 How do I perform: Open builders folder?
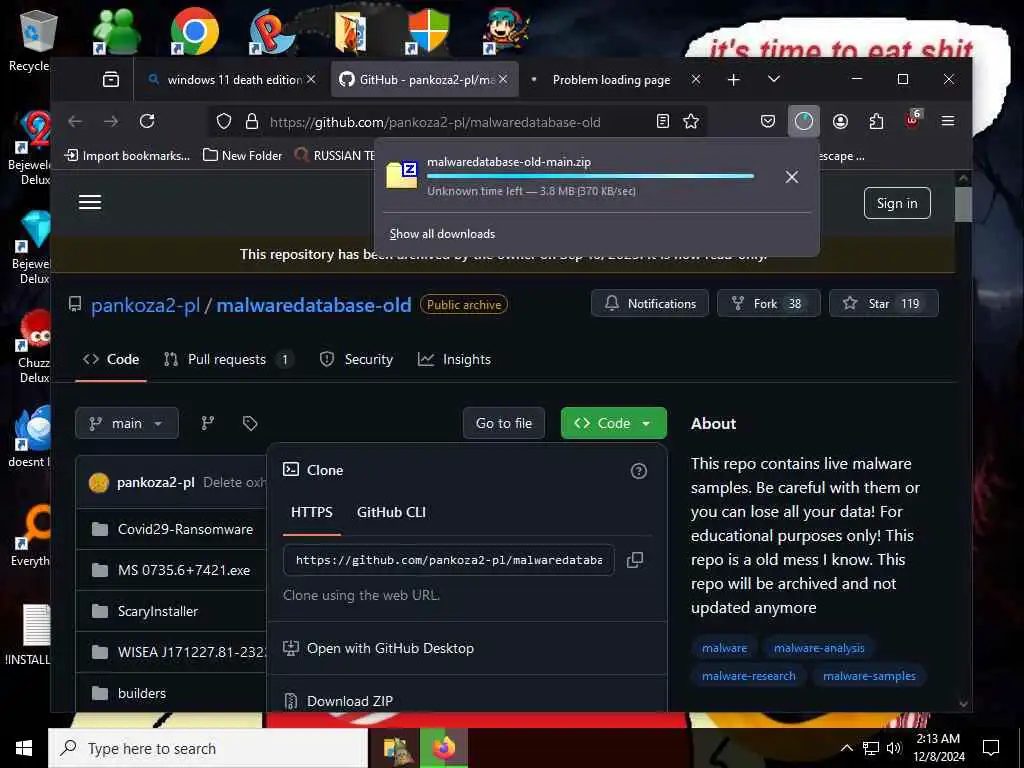(x=142, y=693)
